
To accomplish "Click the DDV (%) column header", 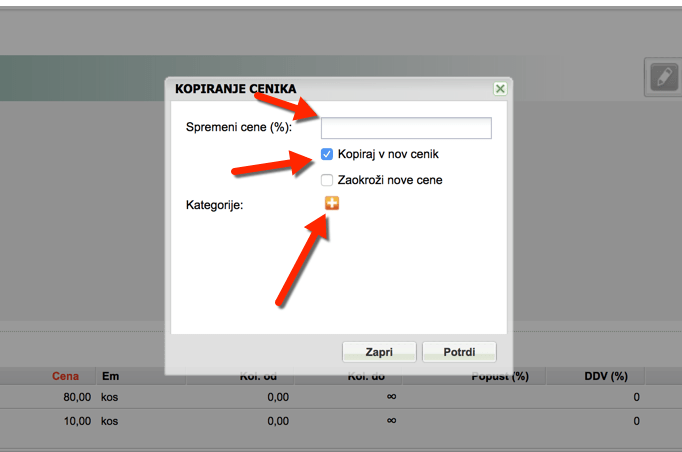I will click(x=605, y=377).
